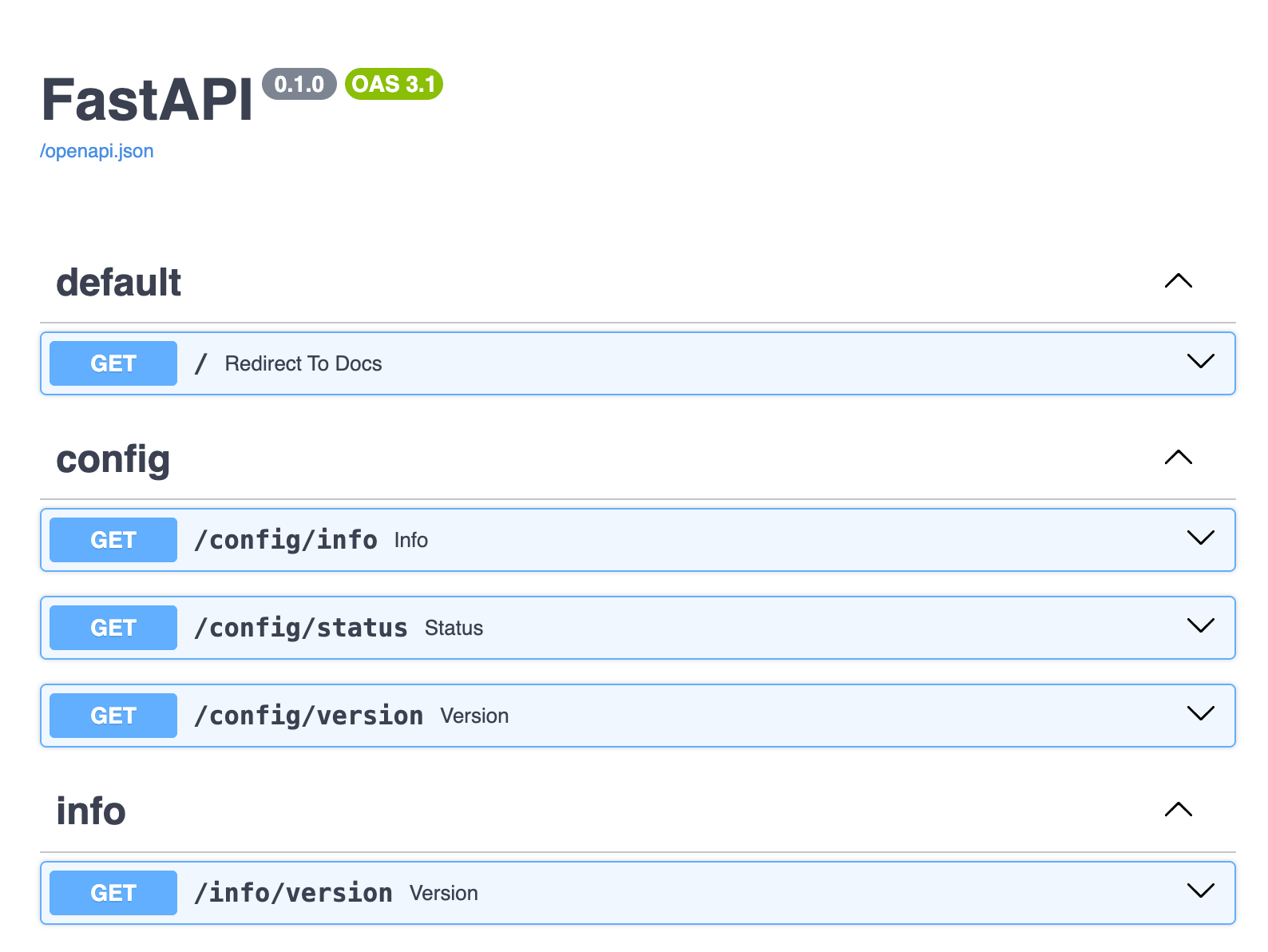Expand the /config/info endpoint arrow
This screenshot has width=1268, height=952.
[x=1201, y=538]
